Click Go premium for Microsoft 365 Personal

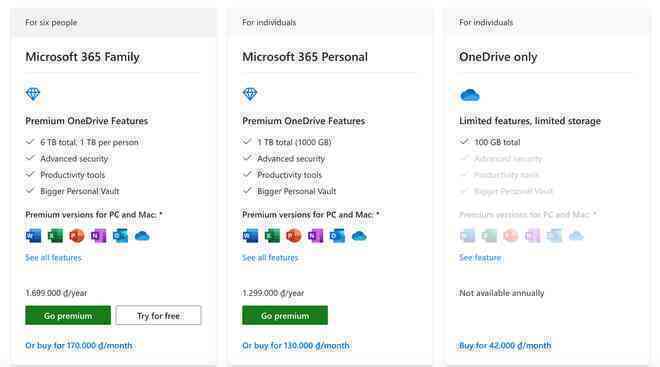click(x=285, y=315)
